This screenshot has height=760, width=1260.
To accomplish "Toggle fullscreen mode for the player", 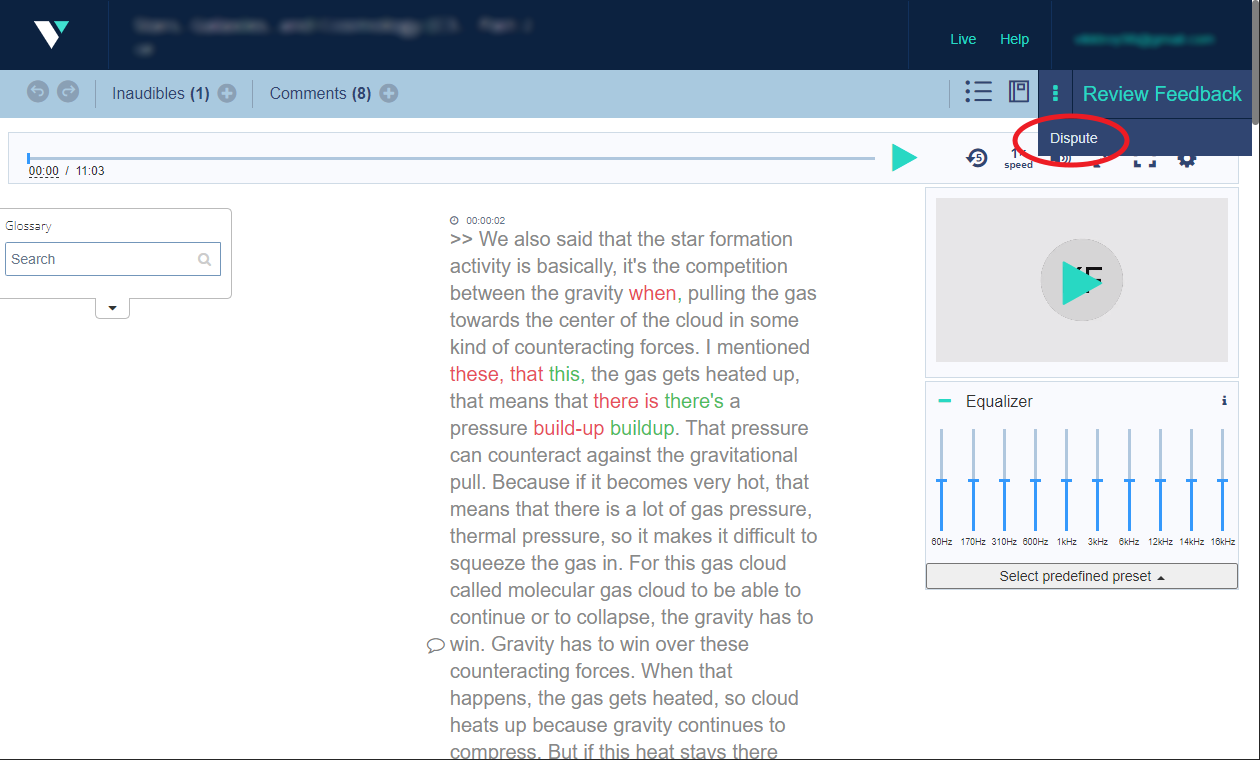I will 1144,159.
